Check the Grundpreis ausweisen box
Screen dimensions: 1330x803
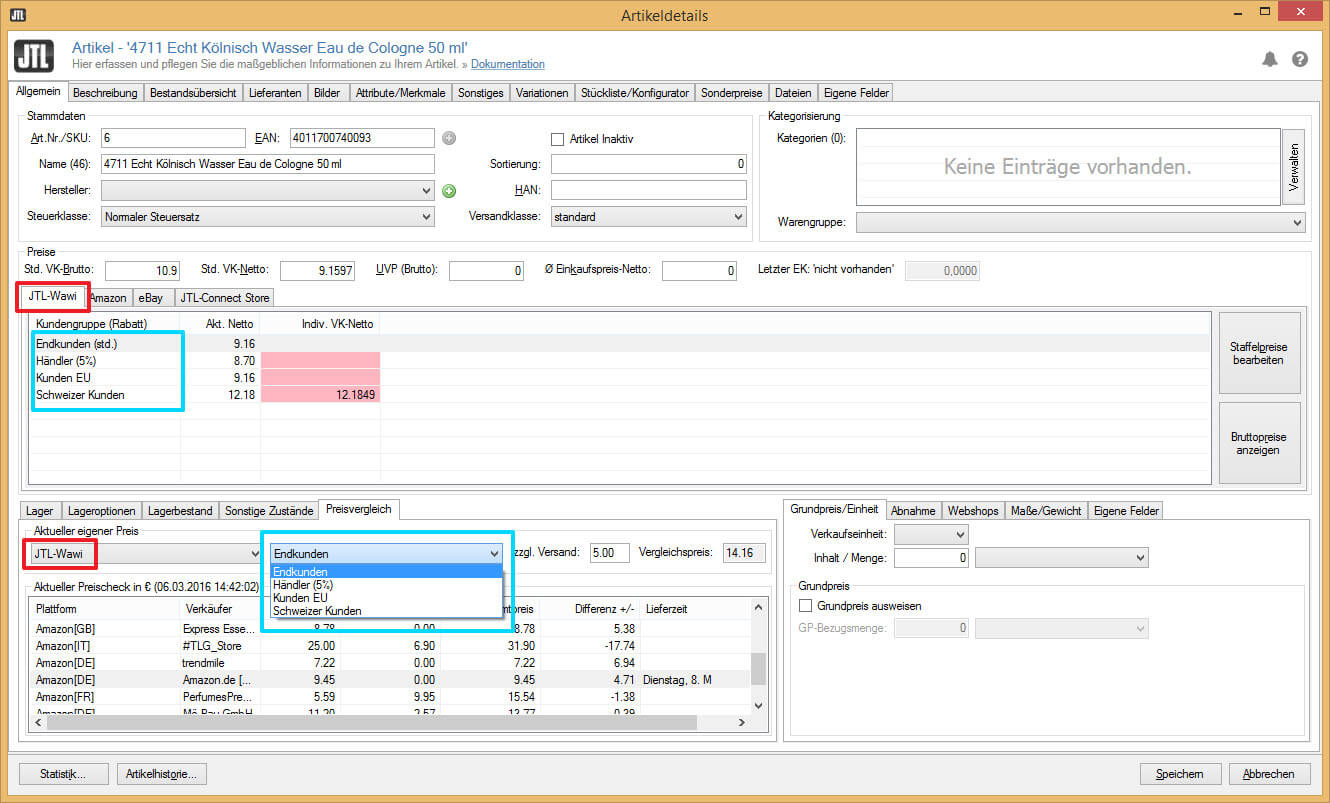(806, 606)
